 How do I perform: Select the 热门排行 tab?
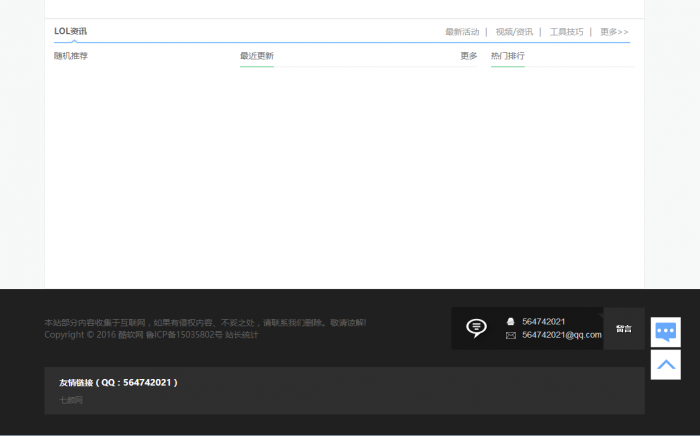pyautogui.click(x=508, y=56)
